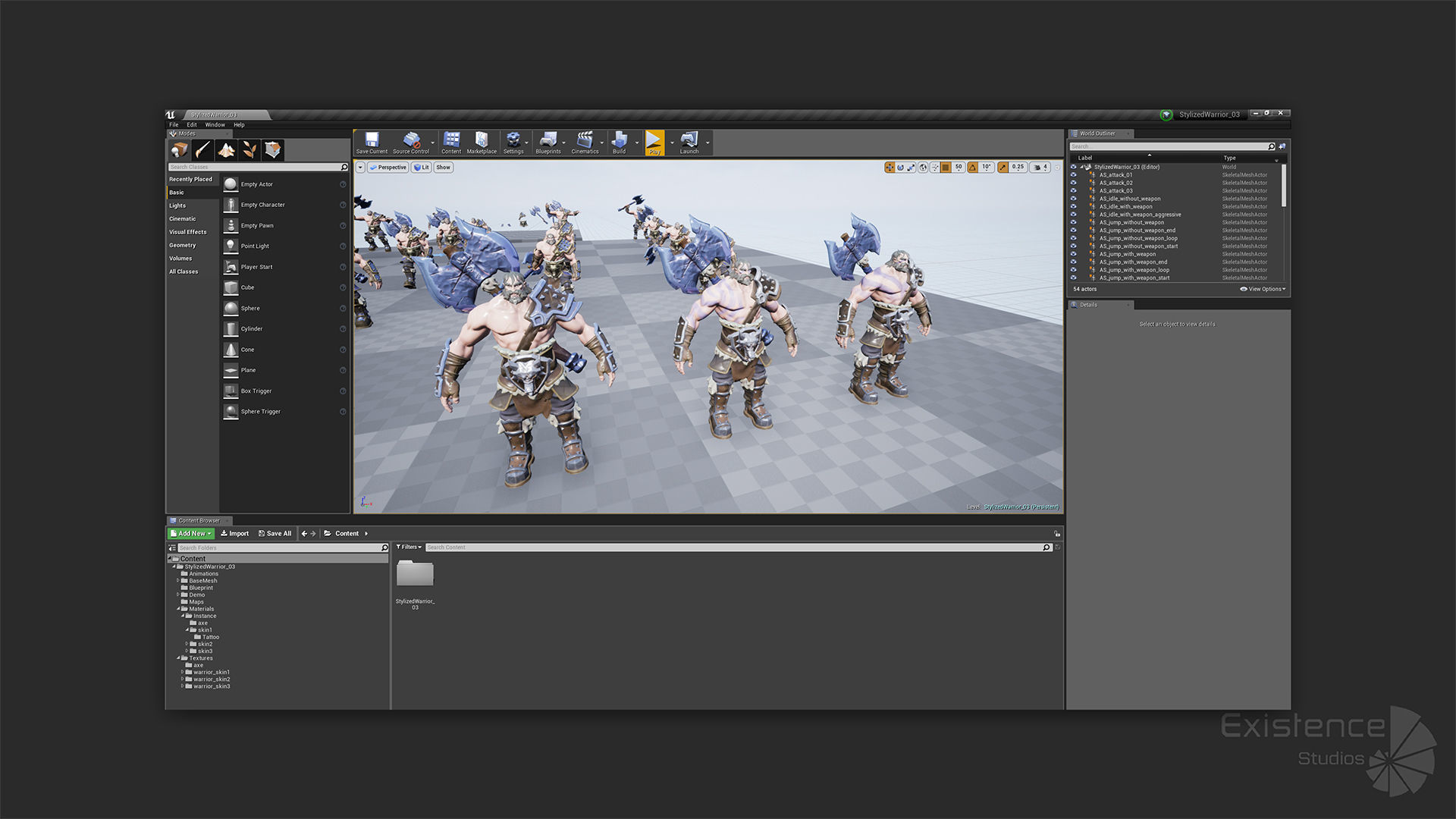Select the rotate gizmo tool in viewport

tap(900, 168)
